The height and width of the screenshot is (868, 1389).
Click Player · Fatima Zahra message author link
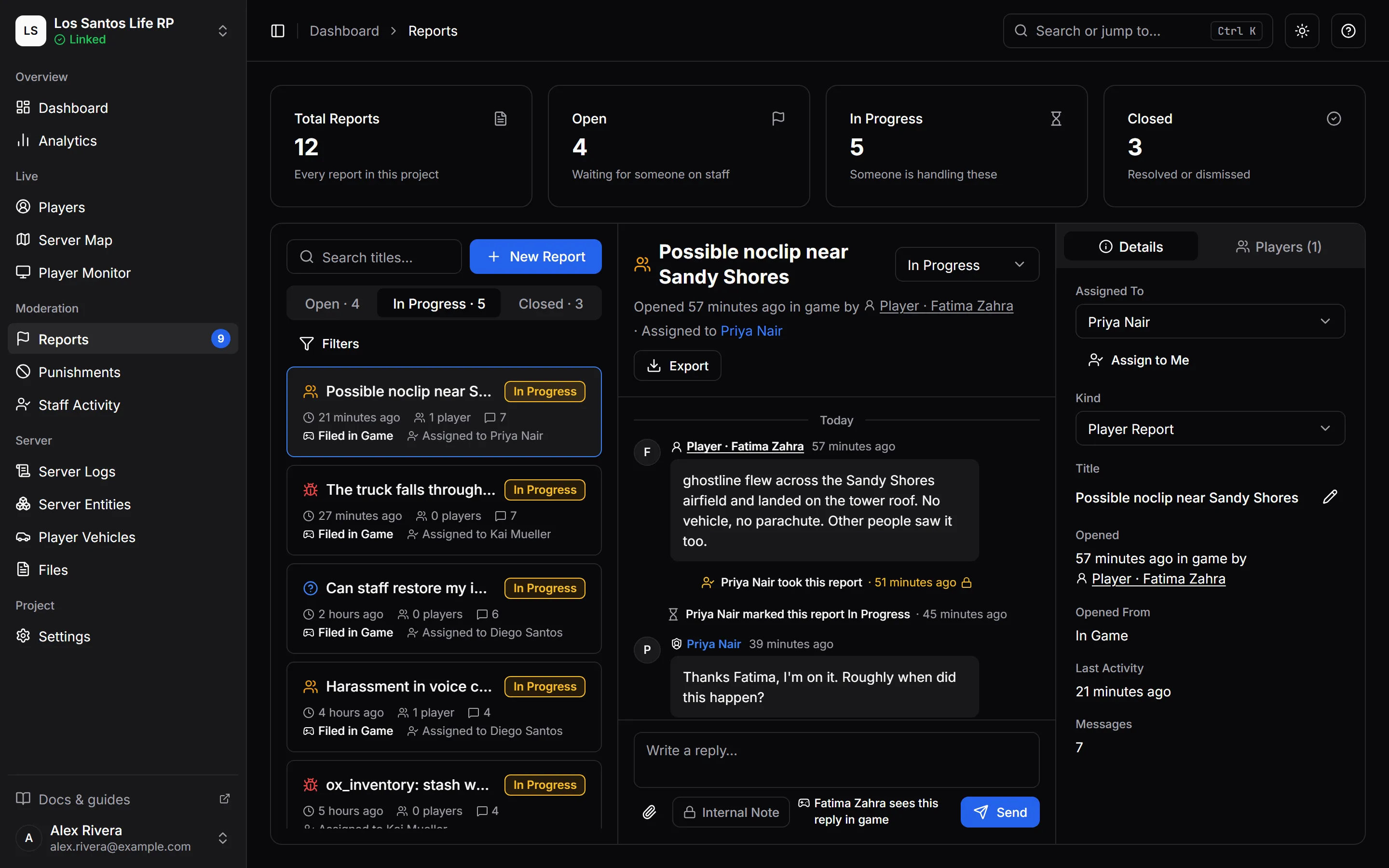(x=745, y=446)
